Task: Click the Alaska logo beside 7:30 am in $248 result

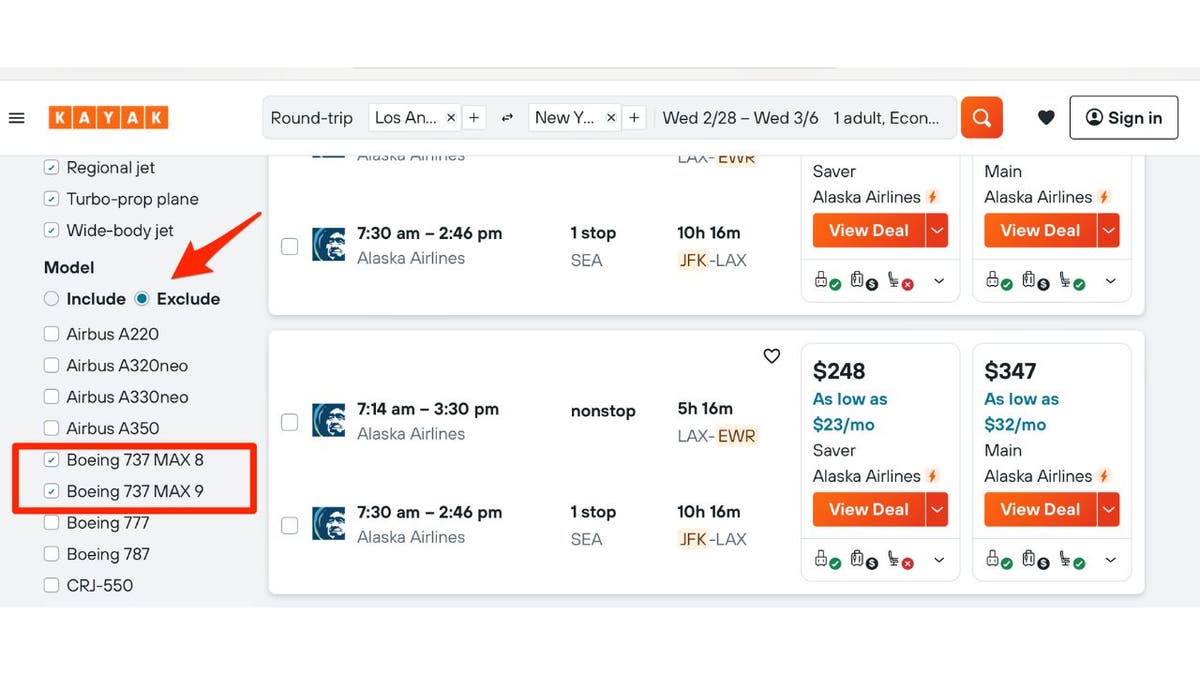Action: [x=328, y=524]
